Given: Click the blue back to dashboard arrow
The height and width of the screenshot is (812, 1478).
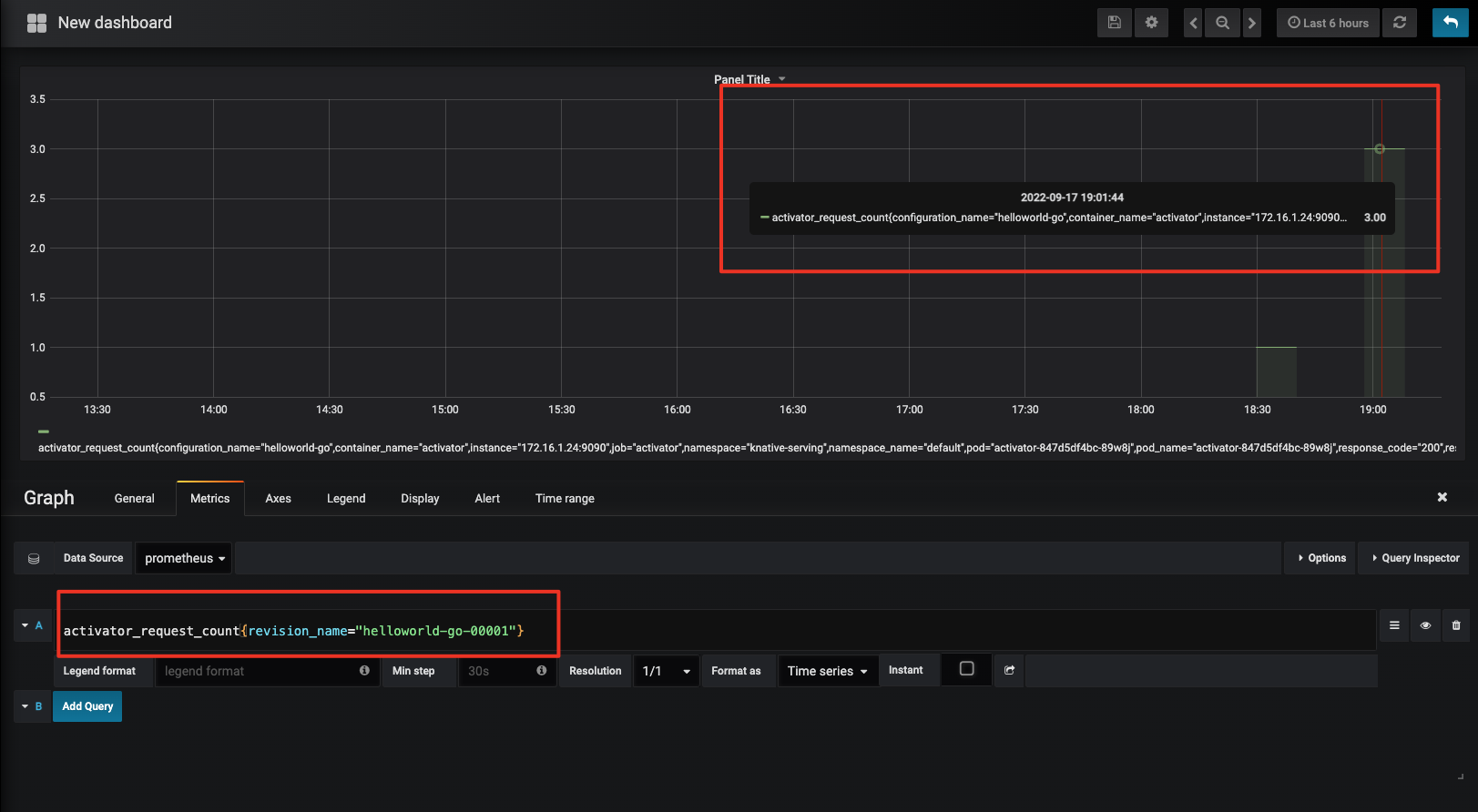Looking at the screenshot, I should (1450, 23).
